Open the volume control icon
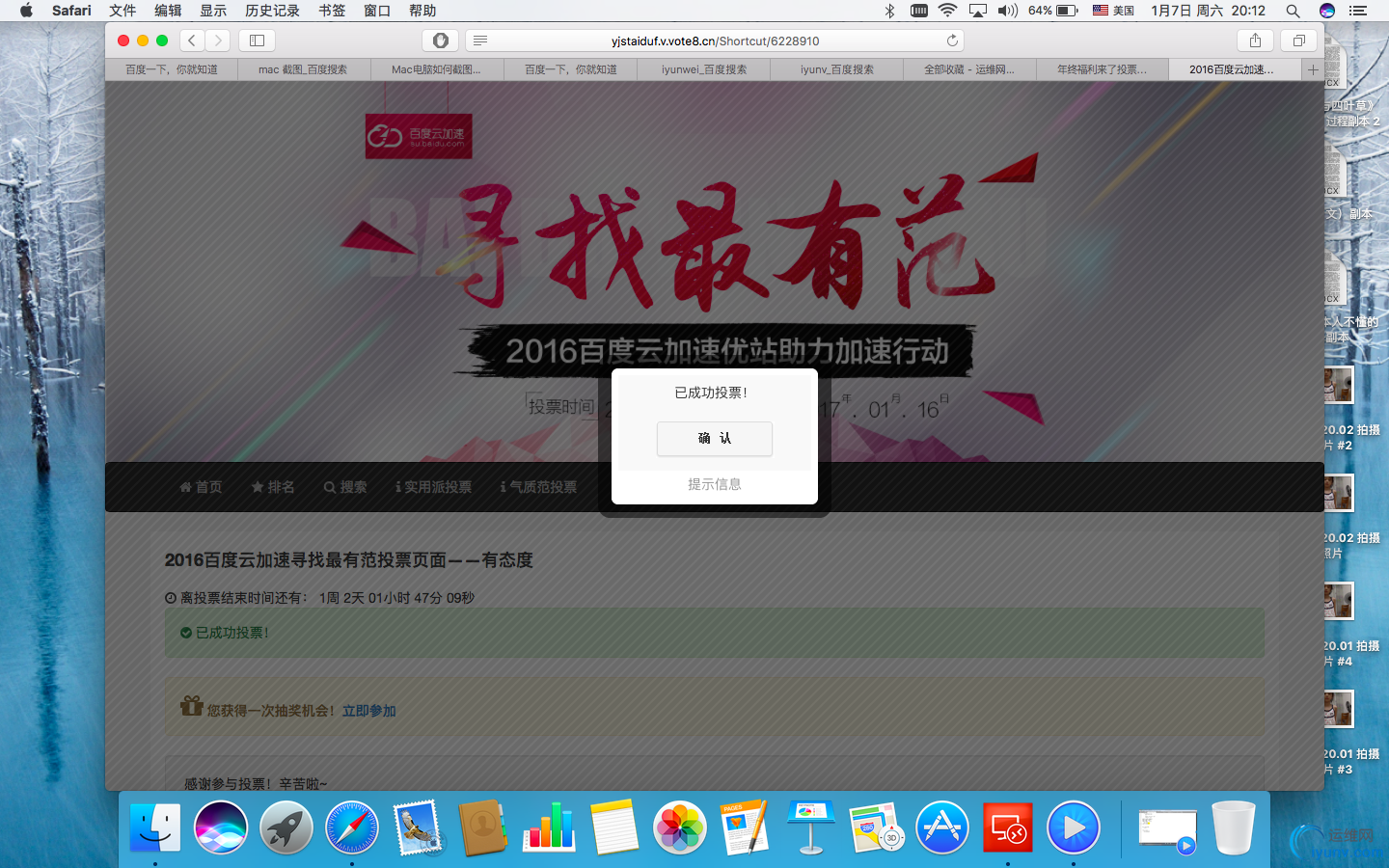The image size is (1389, 868). [1008, 11]
